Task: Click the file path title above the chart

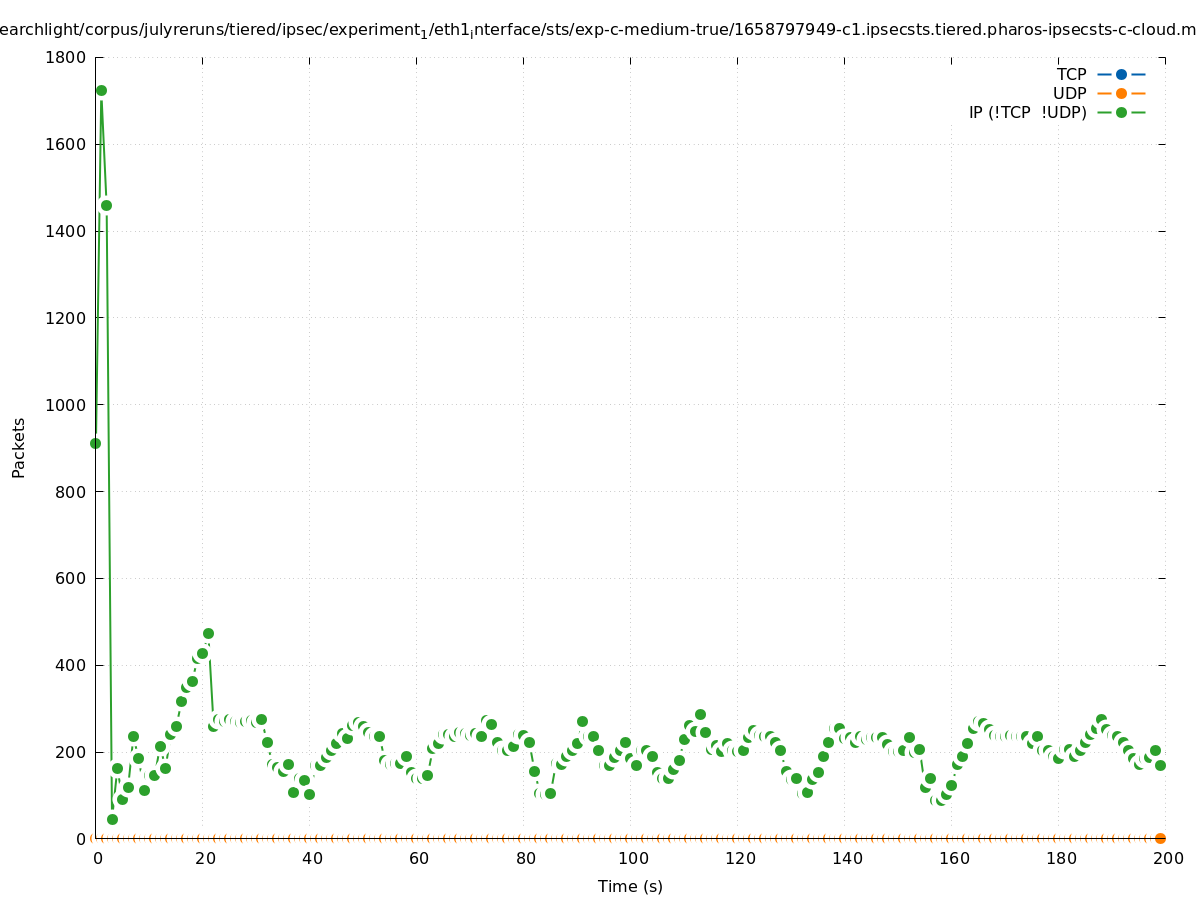Action: coord(598,30)
